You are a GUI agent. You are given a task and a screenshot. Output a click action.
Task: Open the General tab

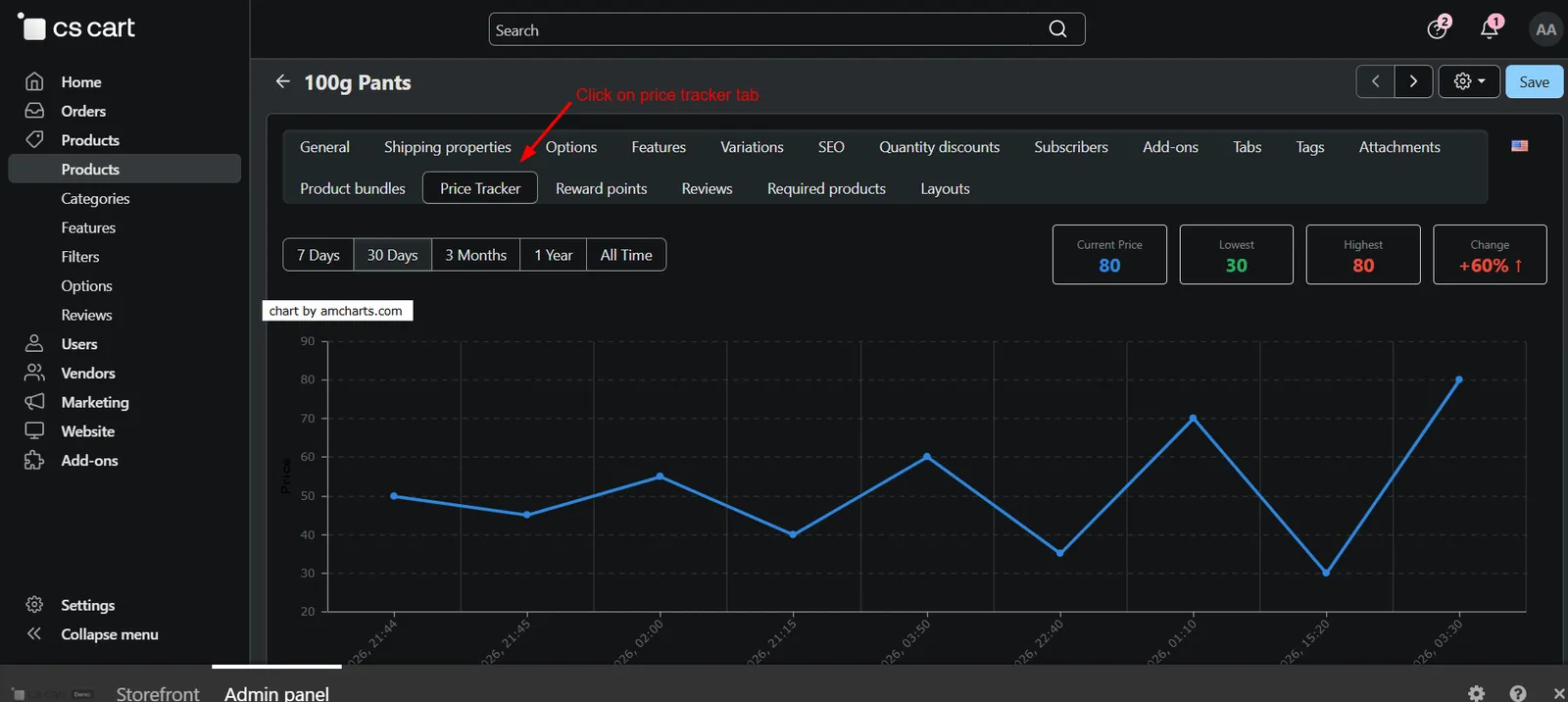tap(324, 147)
